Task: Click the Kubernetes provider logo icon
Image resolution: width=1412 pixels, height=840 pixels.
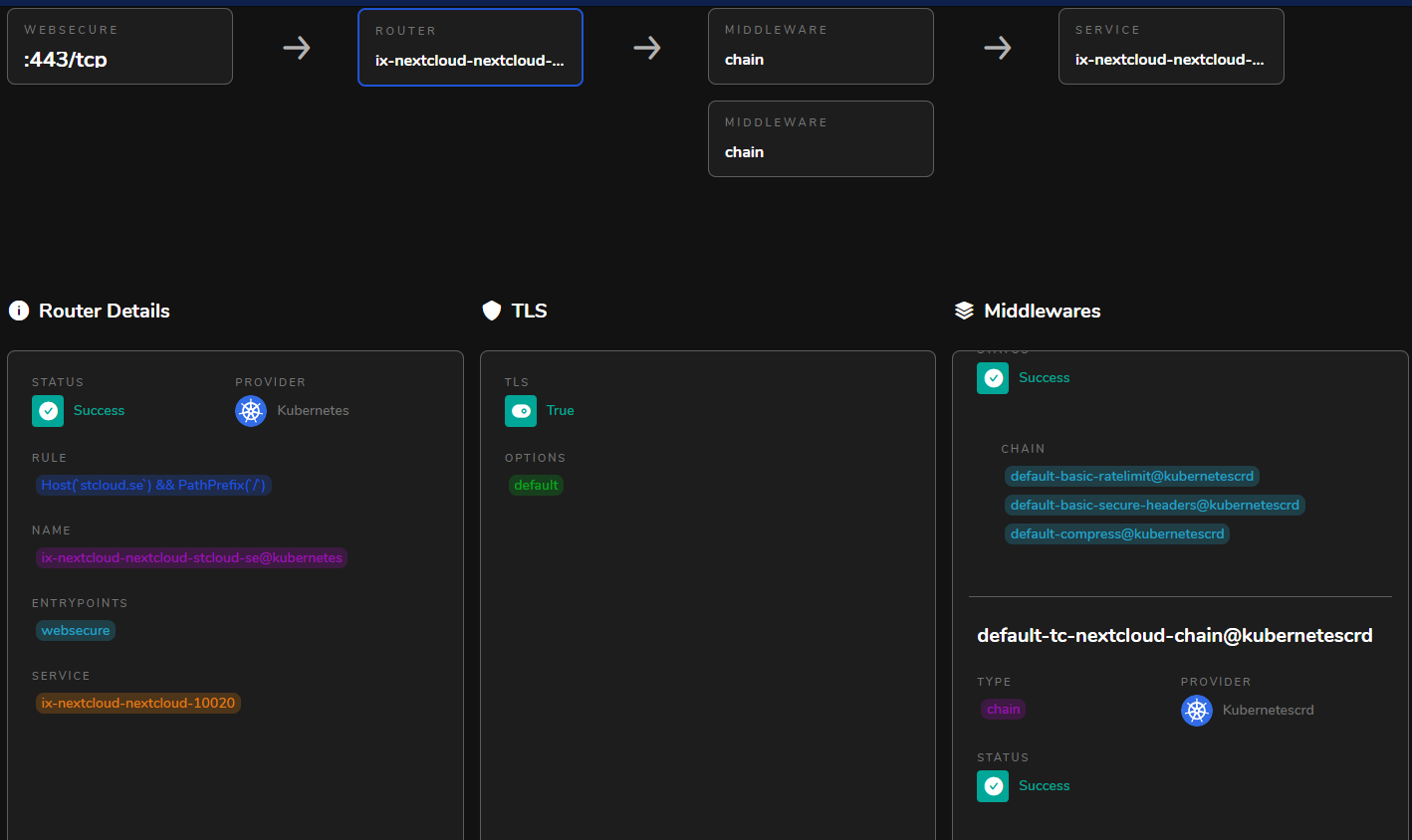Action: pyautogui.click(x=251, y=411)
